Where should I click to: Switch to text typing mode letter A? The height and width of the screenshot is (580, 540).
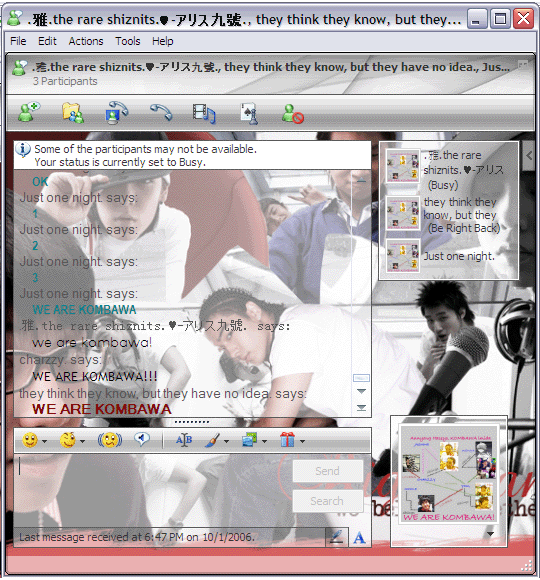[359, 538]
